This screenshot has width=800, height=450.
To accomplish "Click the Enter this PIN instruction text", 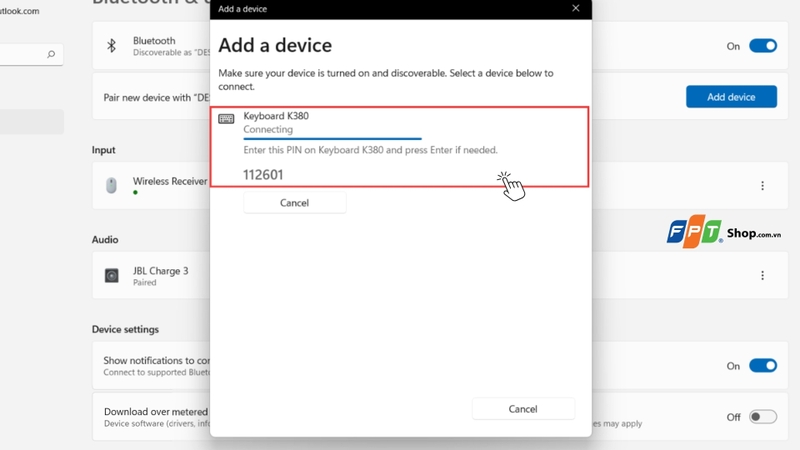I will point(370,150).
